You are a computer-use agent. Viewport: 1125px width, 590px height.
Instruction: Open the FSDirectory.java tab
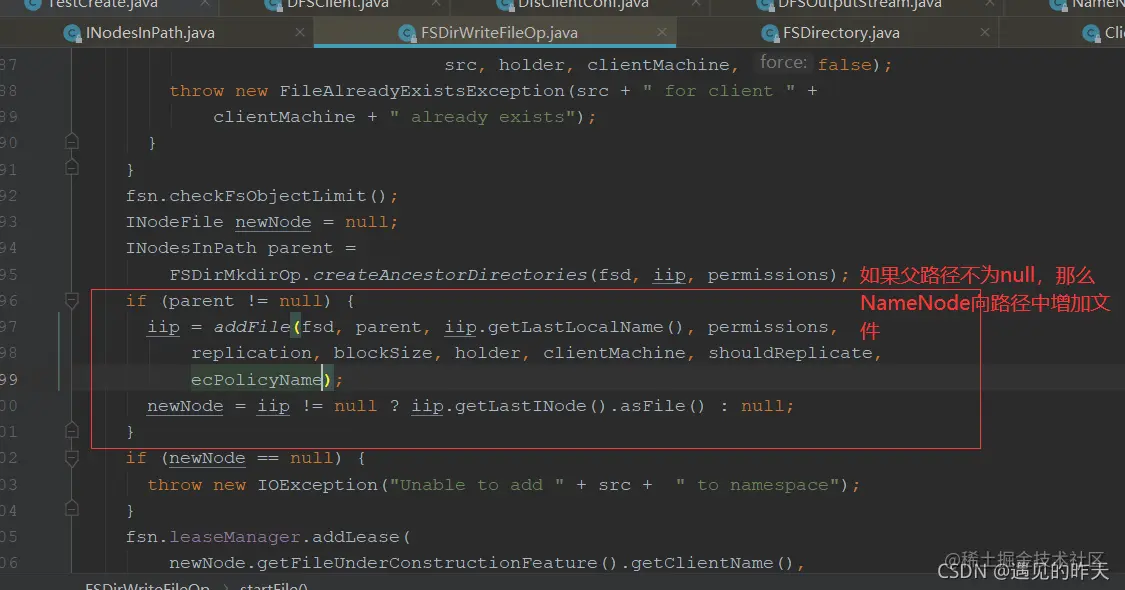pyautogui.click(x=841, y=33)
